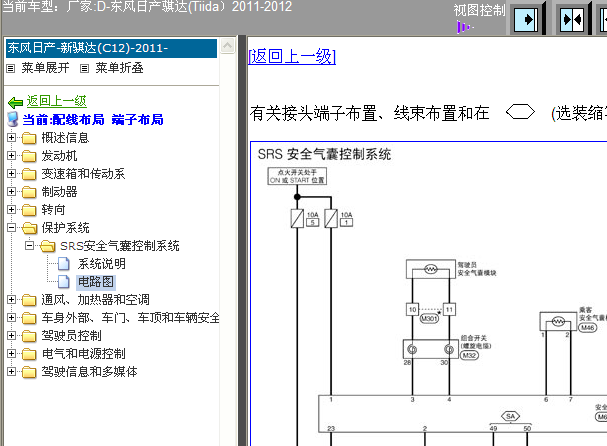Click the 制动器 folder icon
This screenshot has width=607, height=446.
[x=29, y=192]
